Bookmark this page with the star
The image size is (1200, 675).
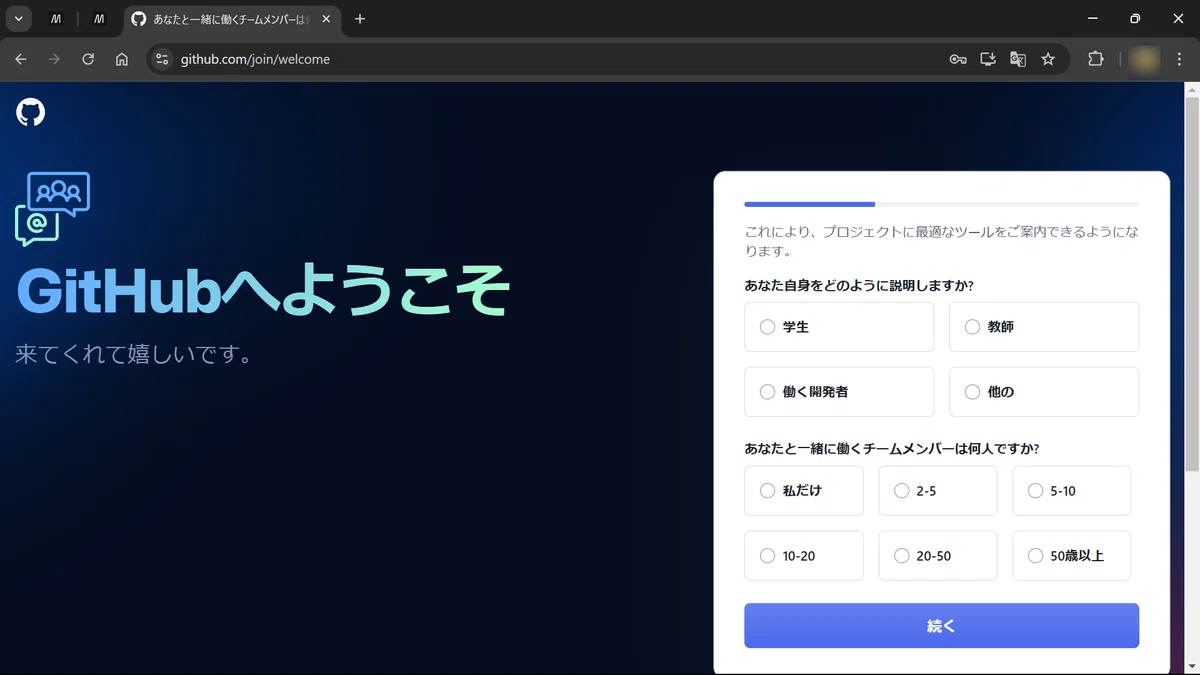[x=1048, y=59]
